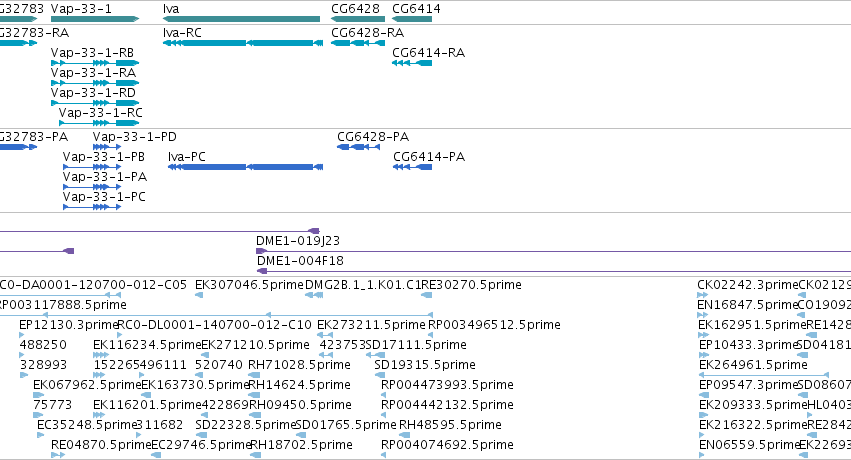The height and width of the screenshot is (460, 851).
Task: Click the Vap-33-1-PD protein glyph
Action: click(107, 147)
